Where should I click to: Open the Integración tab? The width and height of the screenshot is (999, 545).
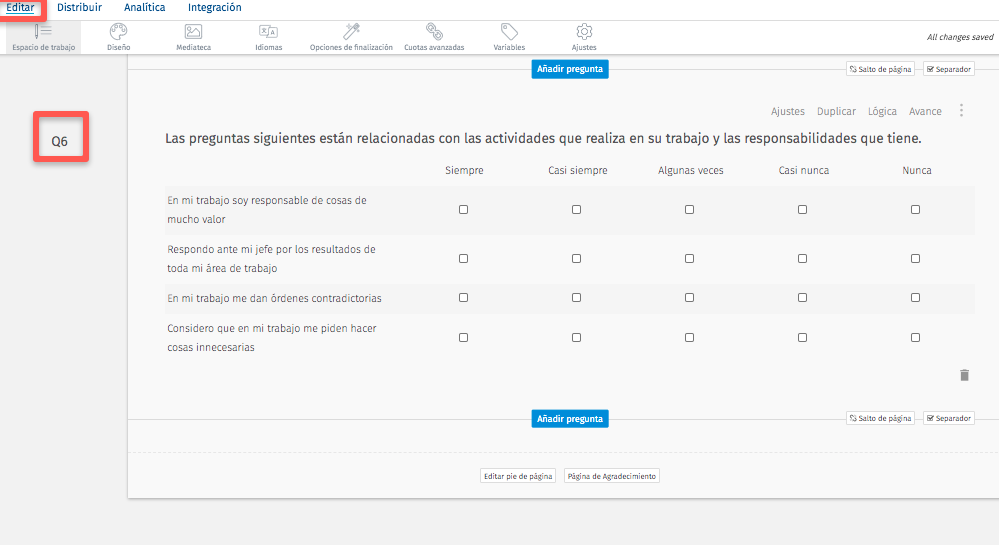point(214,7)
